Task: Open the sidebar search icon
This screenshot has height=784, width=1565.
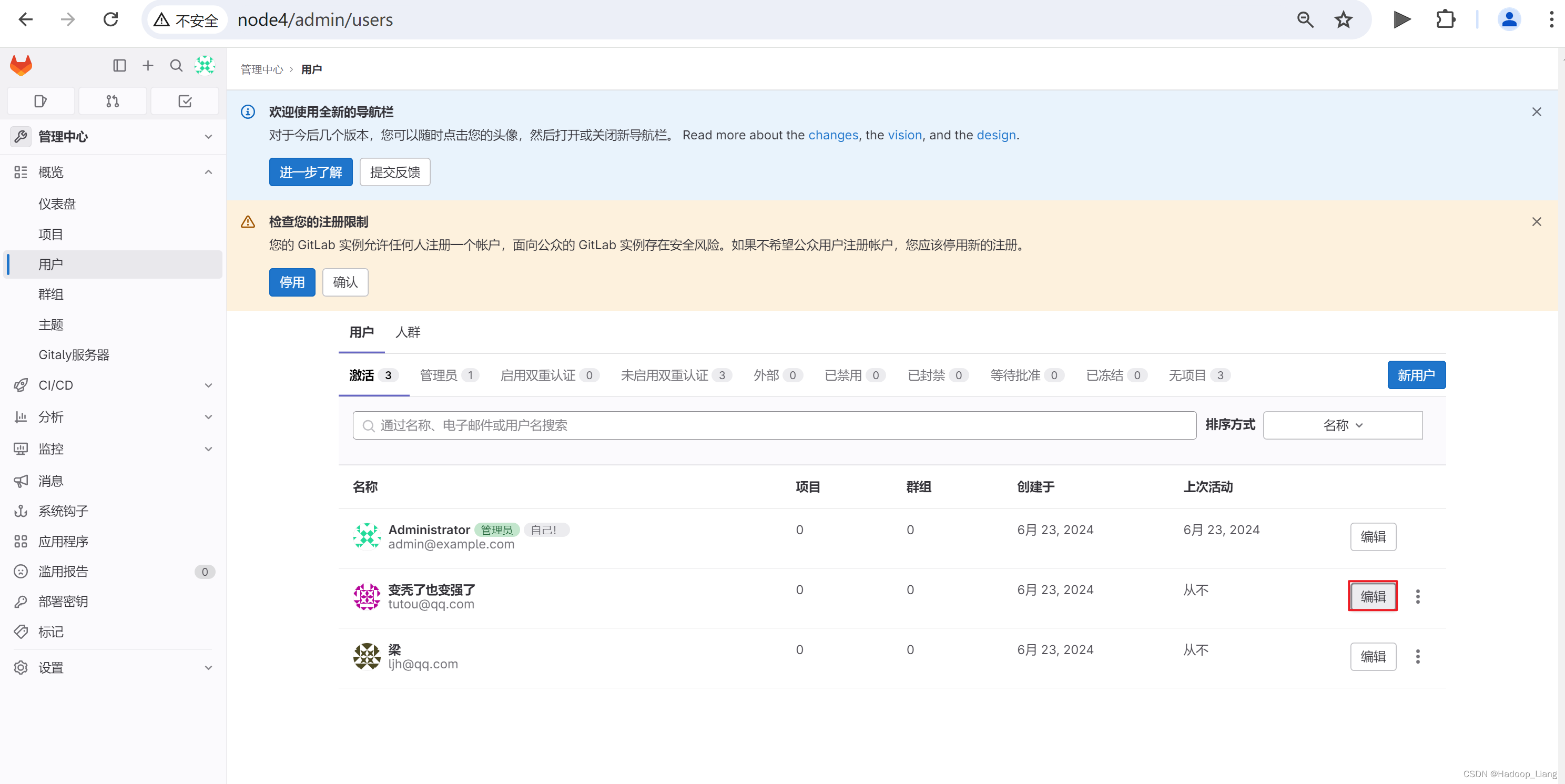Action: tap(176, 66)
